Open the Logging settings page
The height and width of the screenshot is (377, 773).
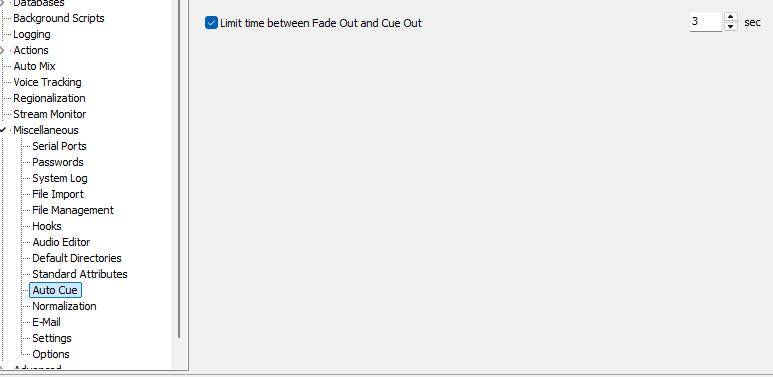pyautogui.click(x=32, y=34)
